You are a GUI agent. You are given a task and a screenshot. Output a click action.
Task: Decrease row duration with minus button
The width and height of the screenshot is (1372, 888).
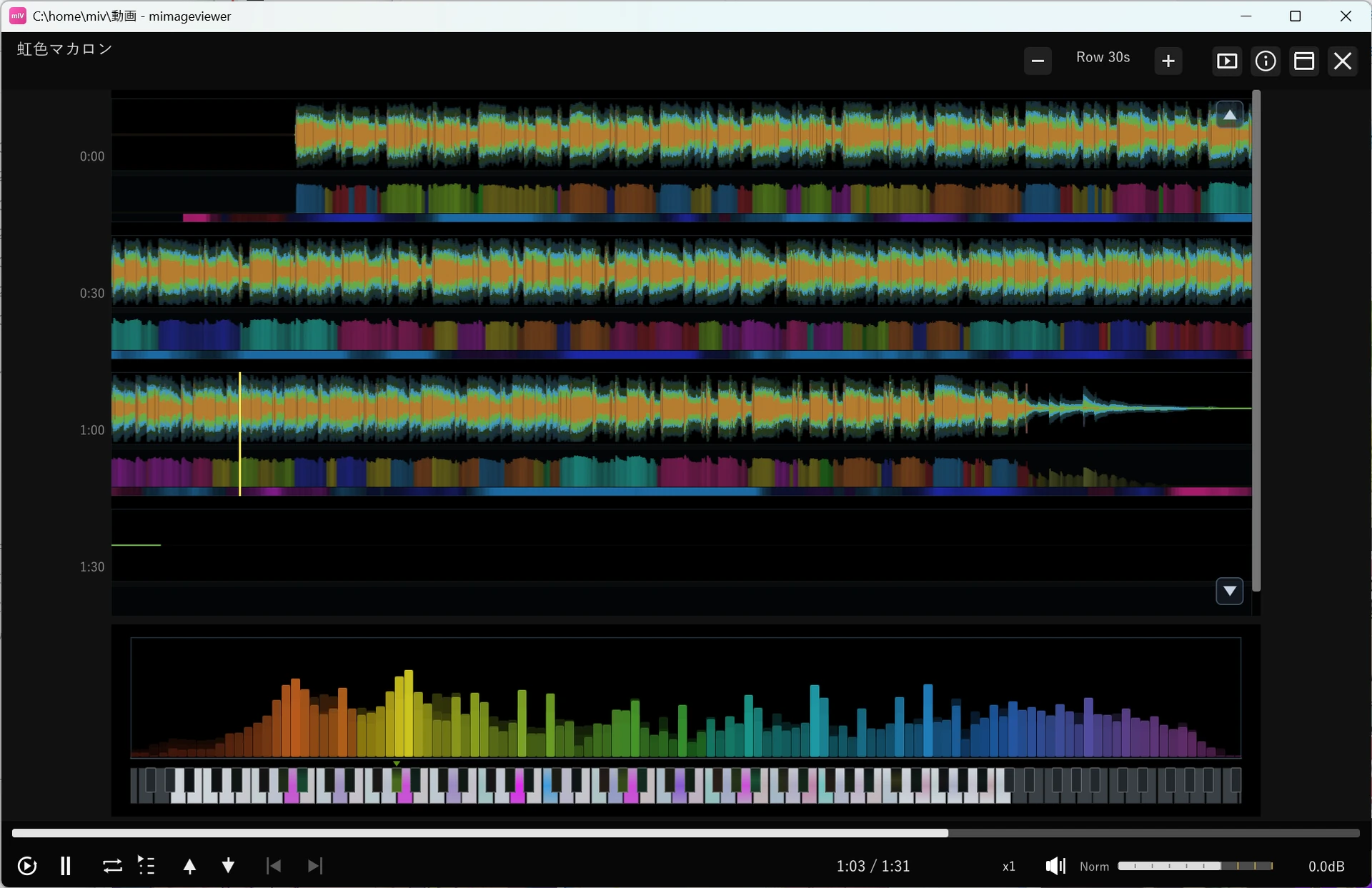(1038, 61)
